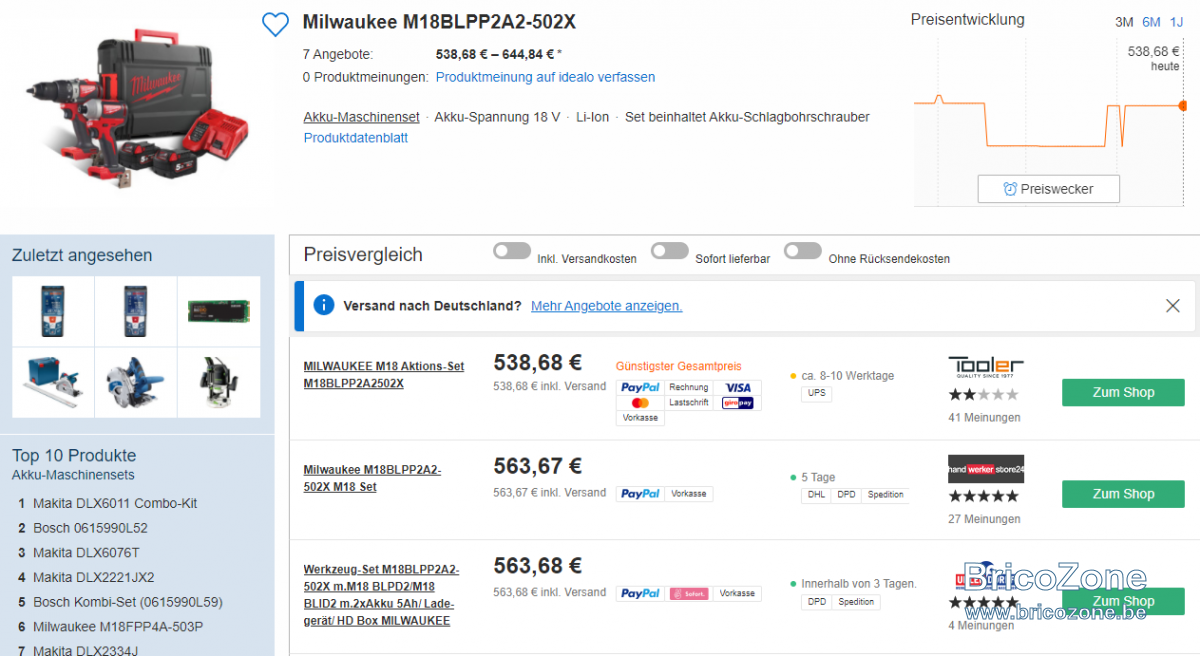
Task: Open Makita DLX6011 Combo-Kit in Top 10
Action: [x=115, y=503]
